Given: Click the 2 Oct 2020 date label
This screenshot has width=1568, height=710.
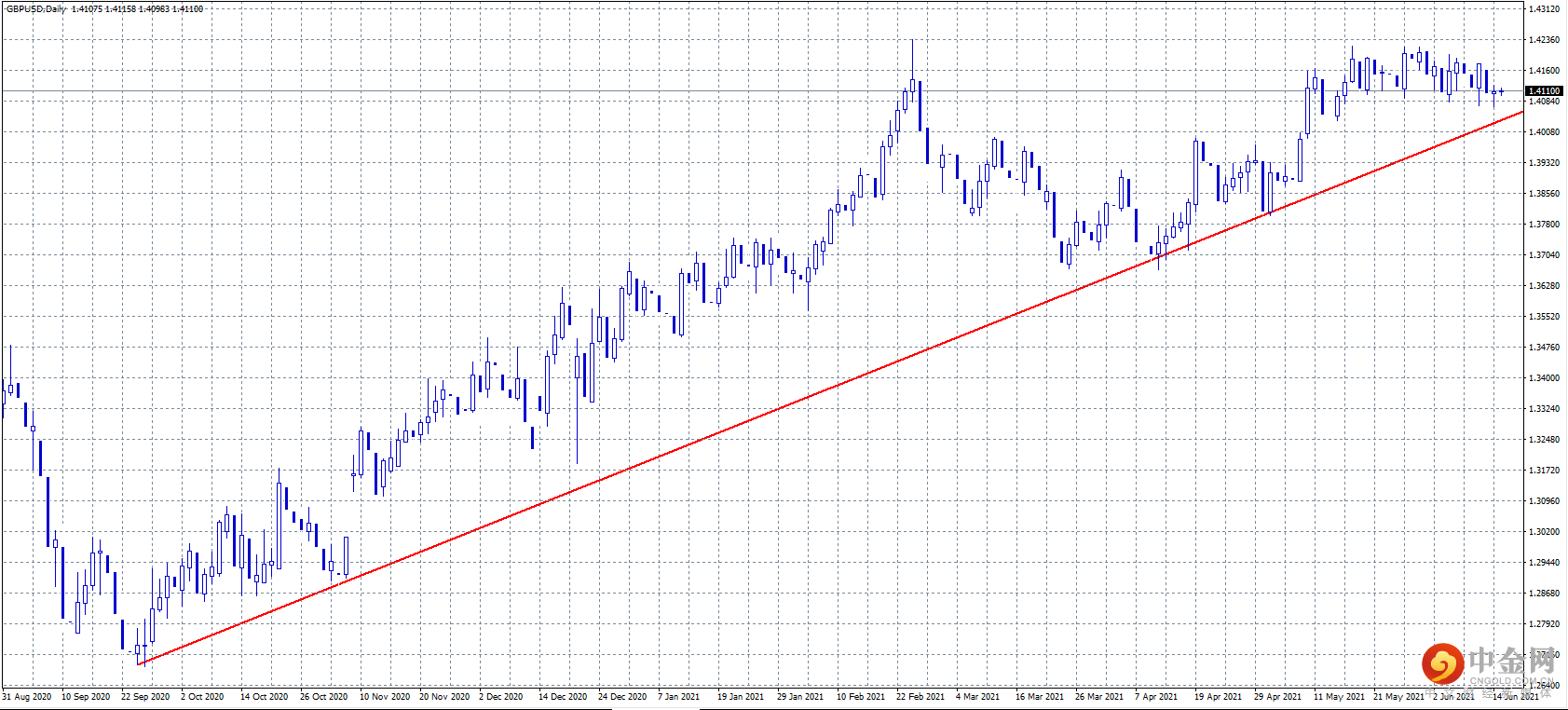Looking at the screenshot, I should click(x=202, y=697).
